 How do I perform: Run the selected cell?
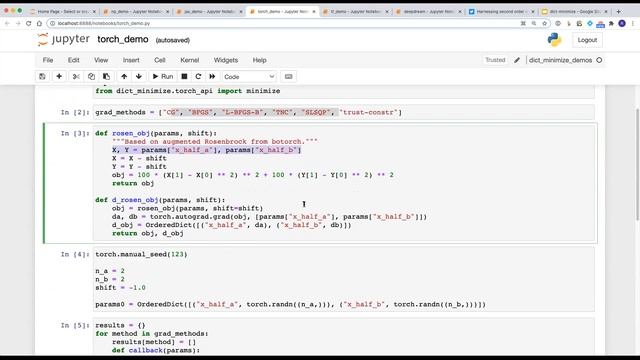163,76
